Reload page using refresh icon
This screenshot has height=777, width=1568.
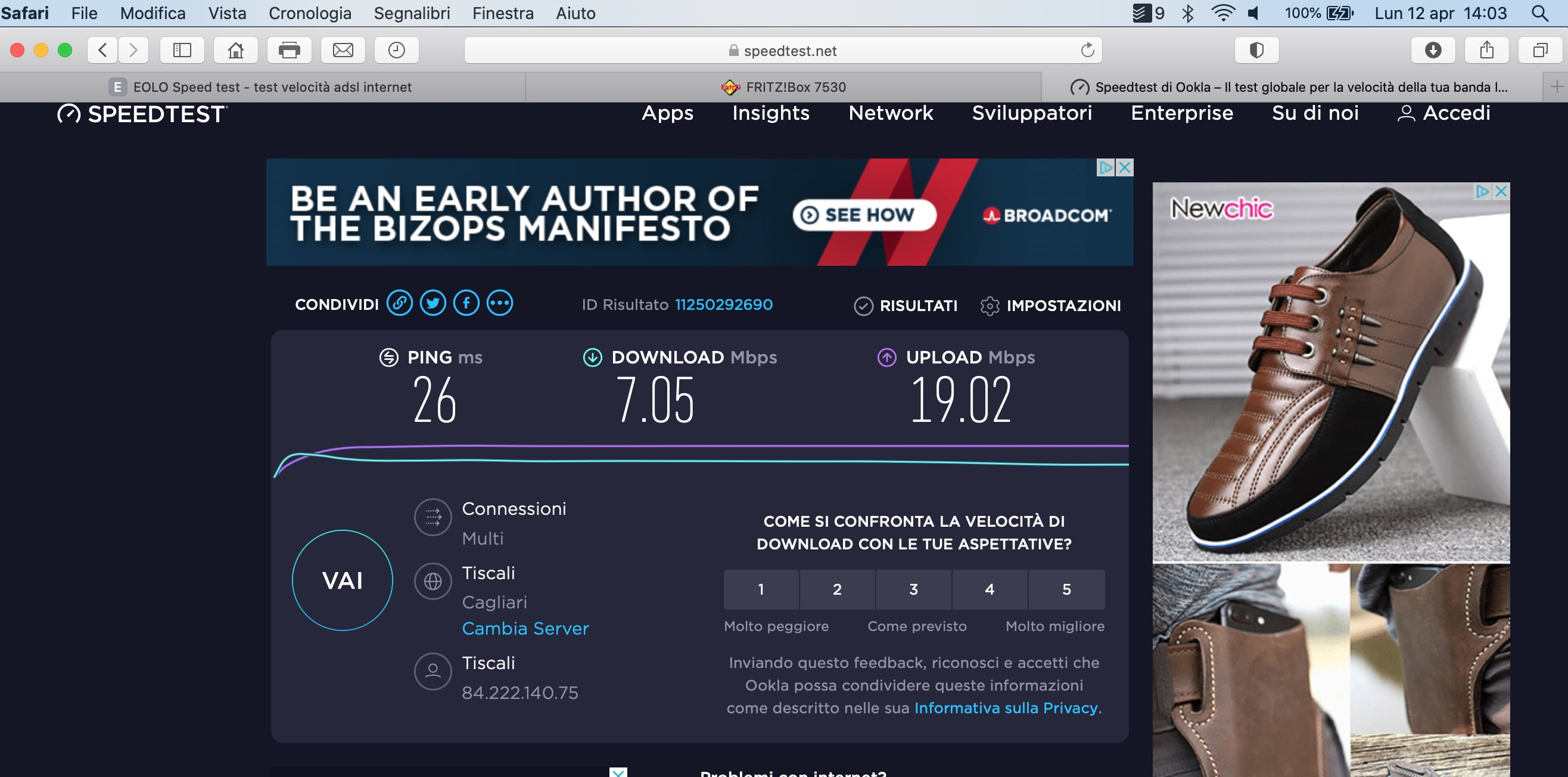[1087, 50]
